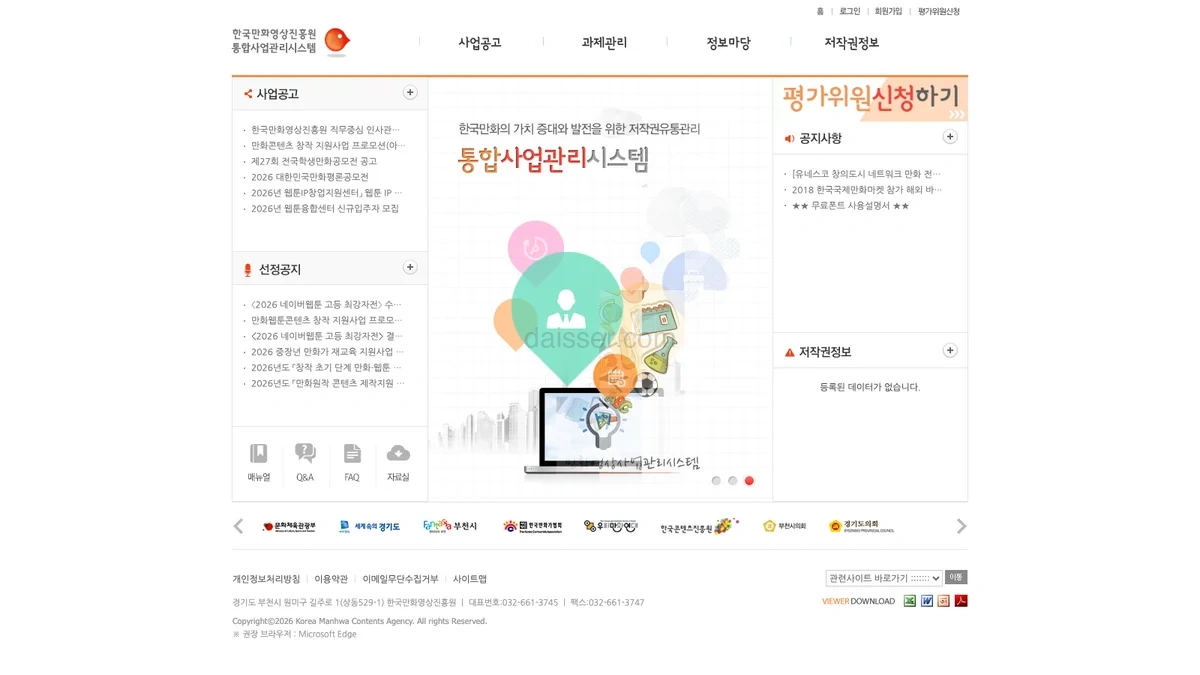Screen dimensions: 1200x675
Task: Open 〈2026 네이버웹툰 고등 최강자전〉 결… item
Action: 327,337
